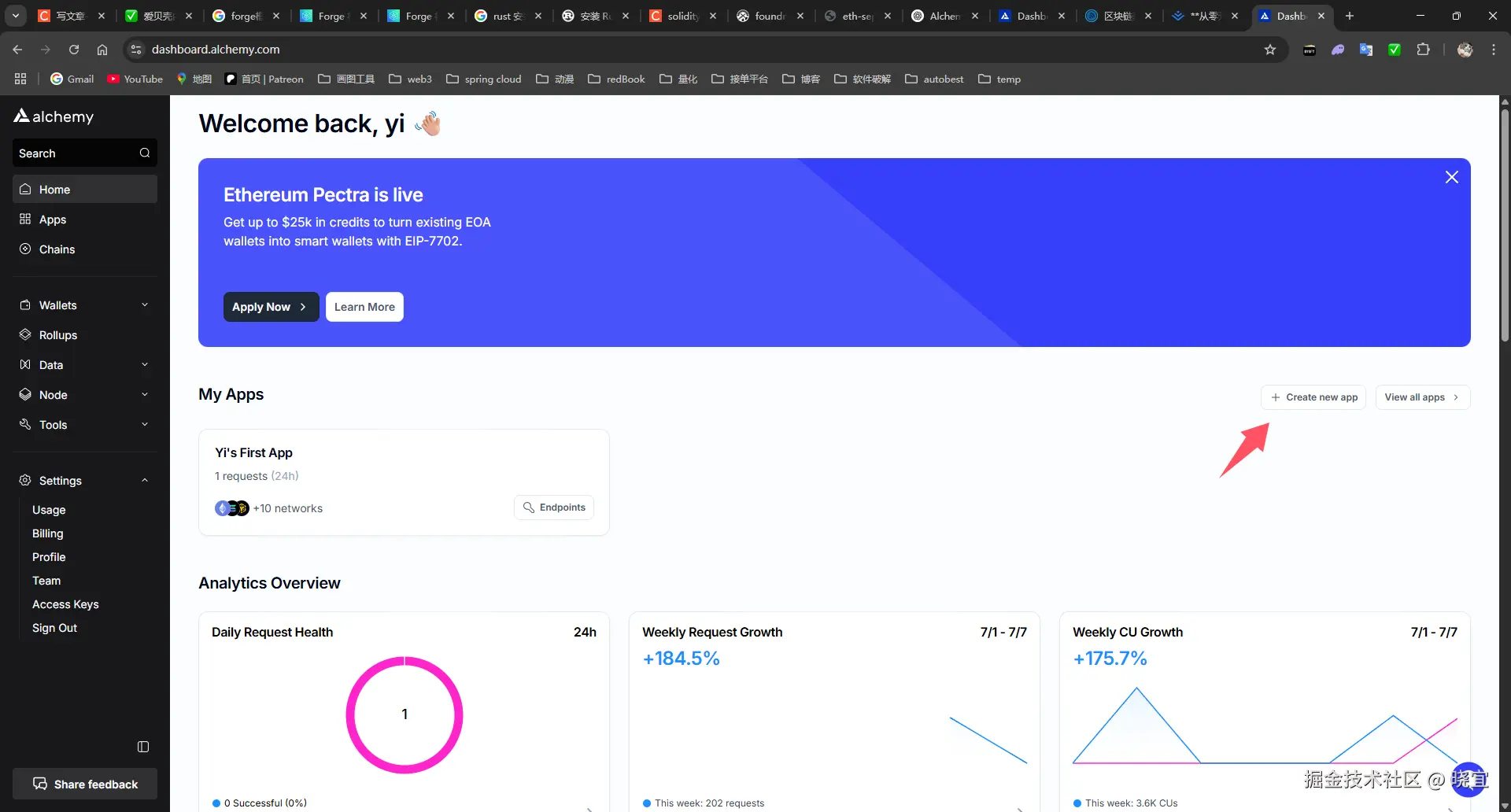Open Access Keys under Settings

[65, 604]
